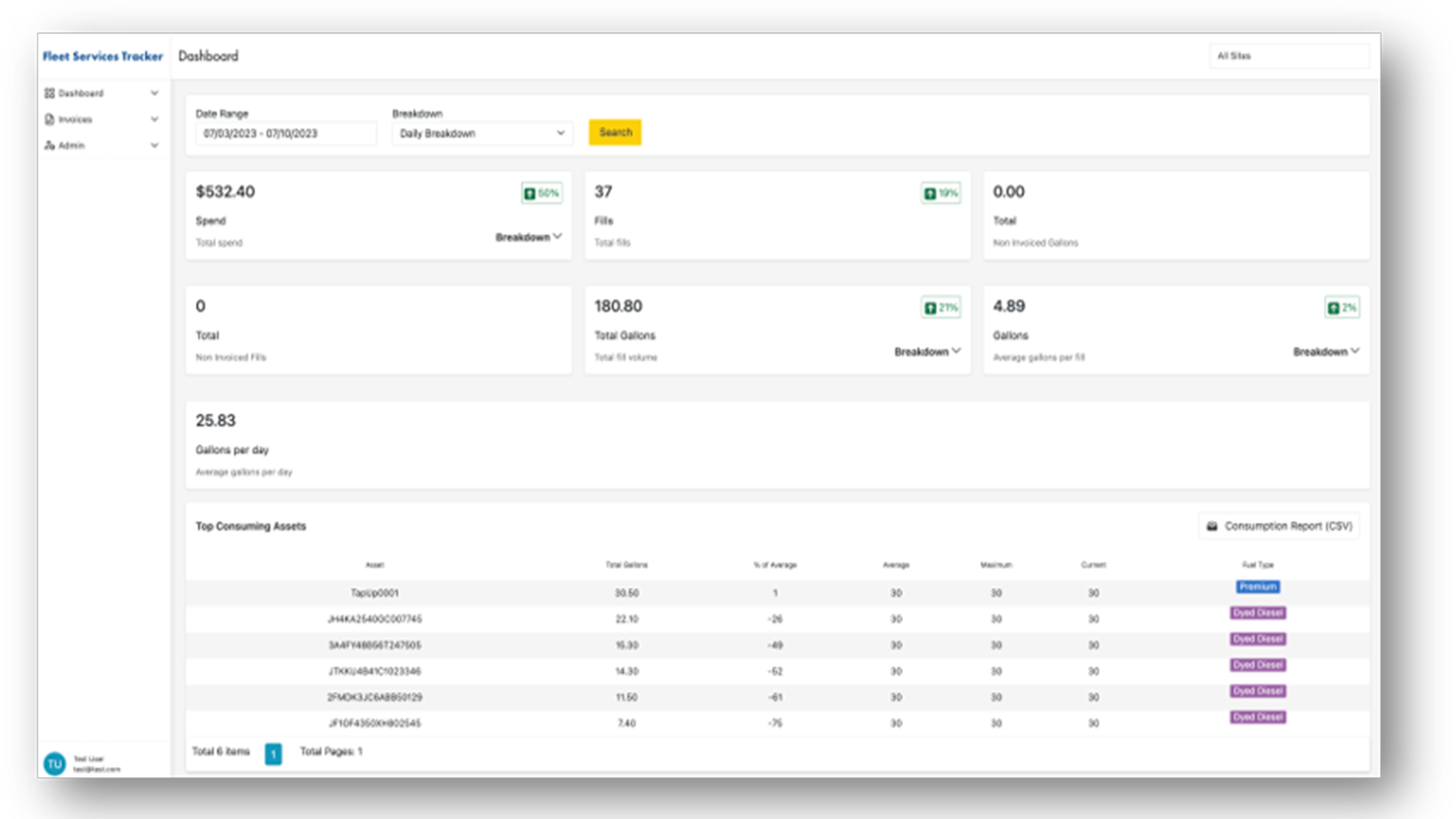1456x819 pixels.
Task: Click the Premium fuel type tag
Action: 1257,587
